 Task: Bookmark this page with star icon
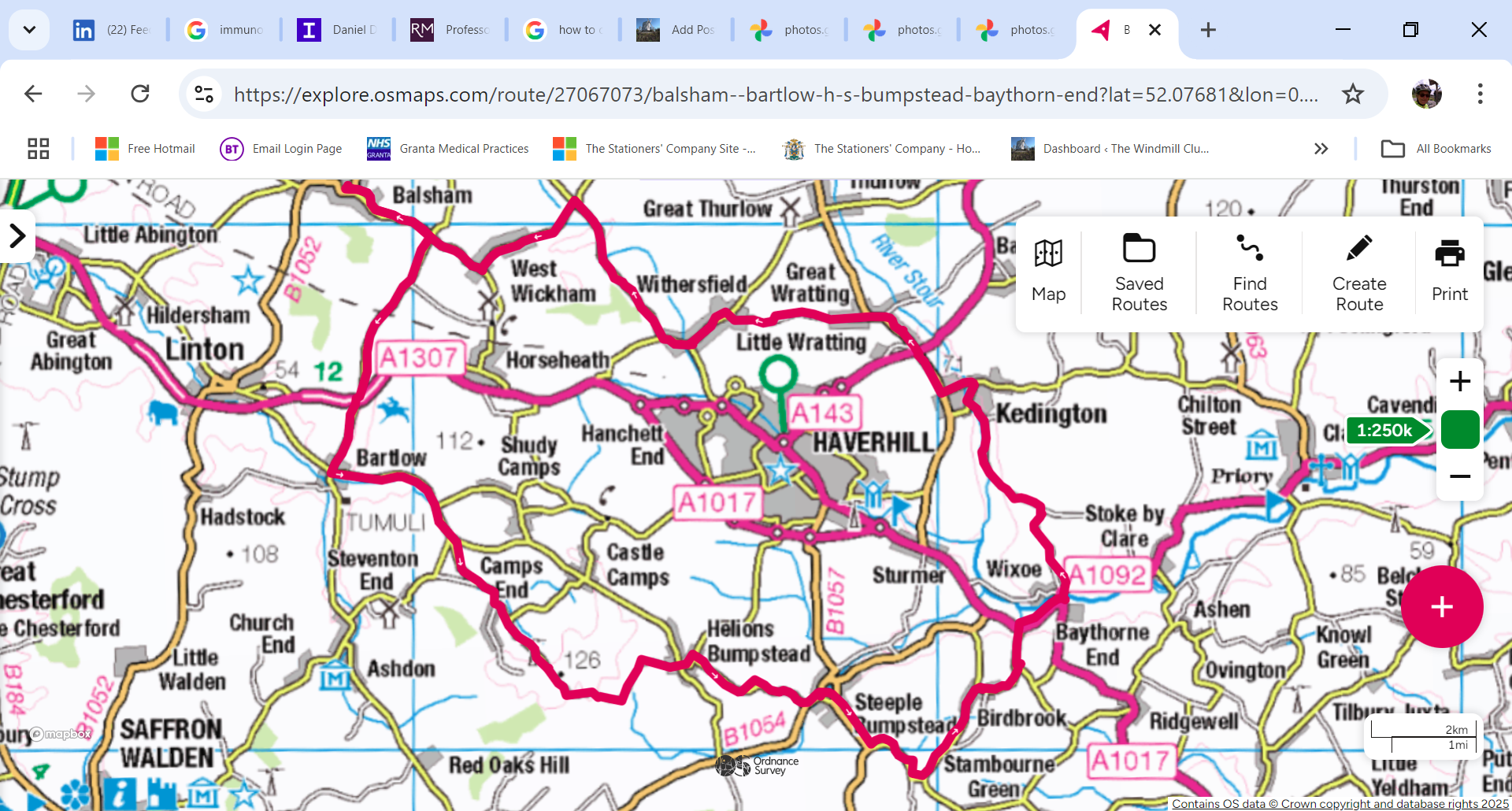(1352, 94)
